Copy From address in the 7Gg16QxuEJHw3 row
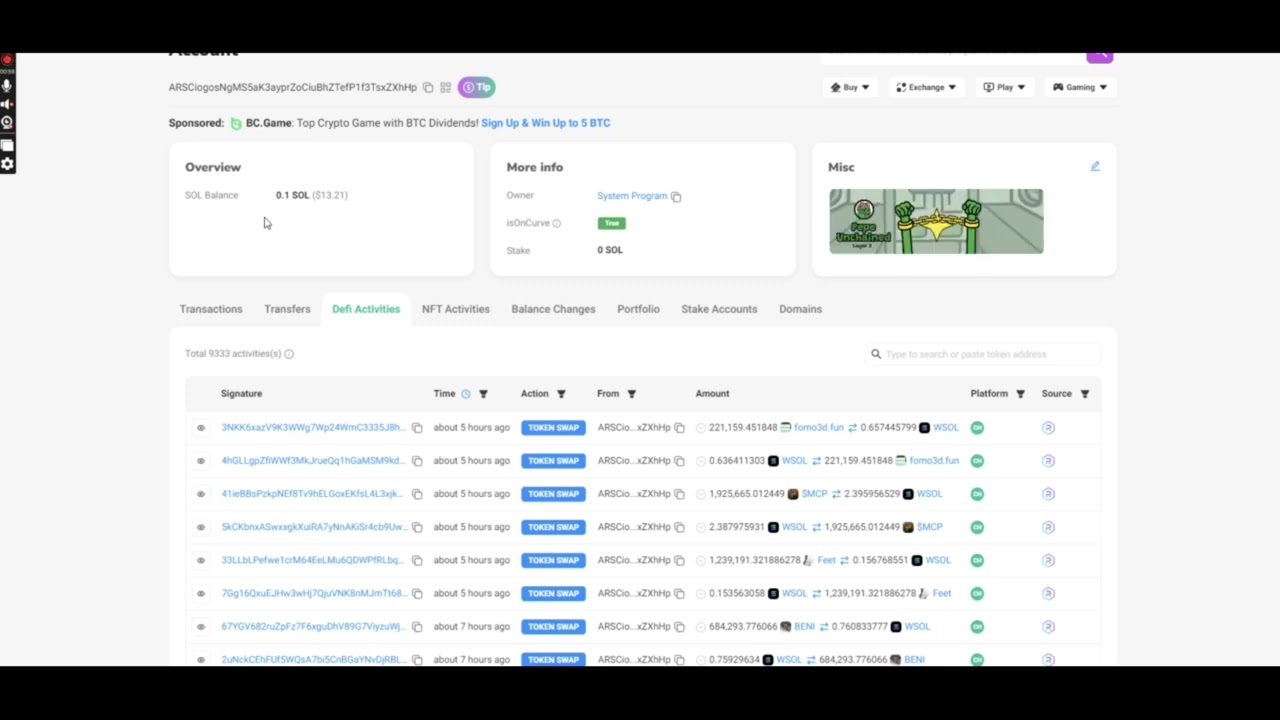Viewport: 1280px width, 720px height. (679, 594)
